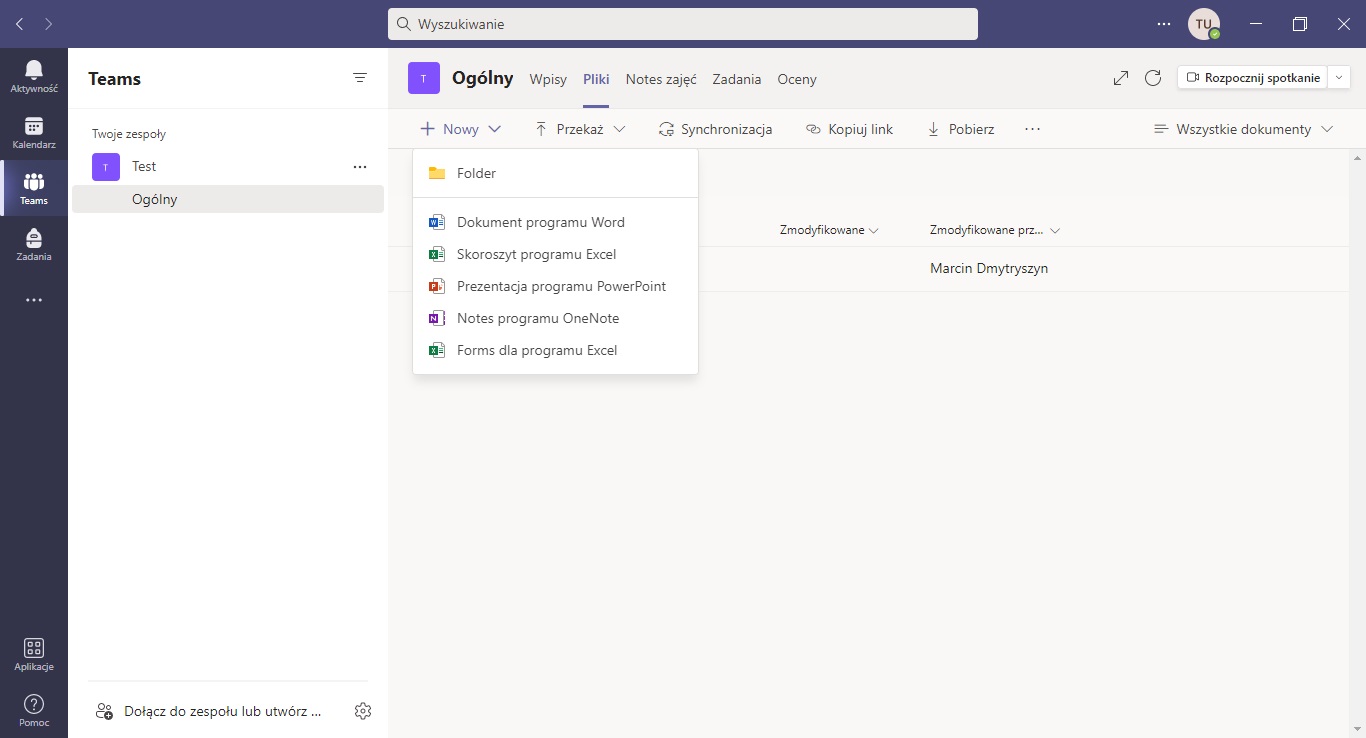The image size is (1366, 738).
Task: Expand the Wszystkie dokumenty view dropdown
Action: tap(1243, 129)
